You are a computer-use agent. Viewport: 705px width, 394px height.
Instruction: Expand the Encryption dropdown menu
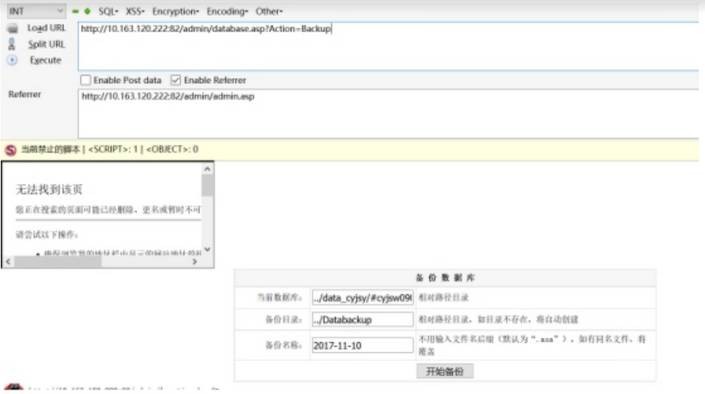175,11
